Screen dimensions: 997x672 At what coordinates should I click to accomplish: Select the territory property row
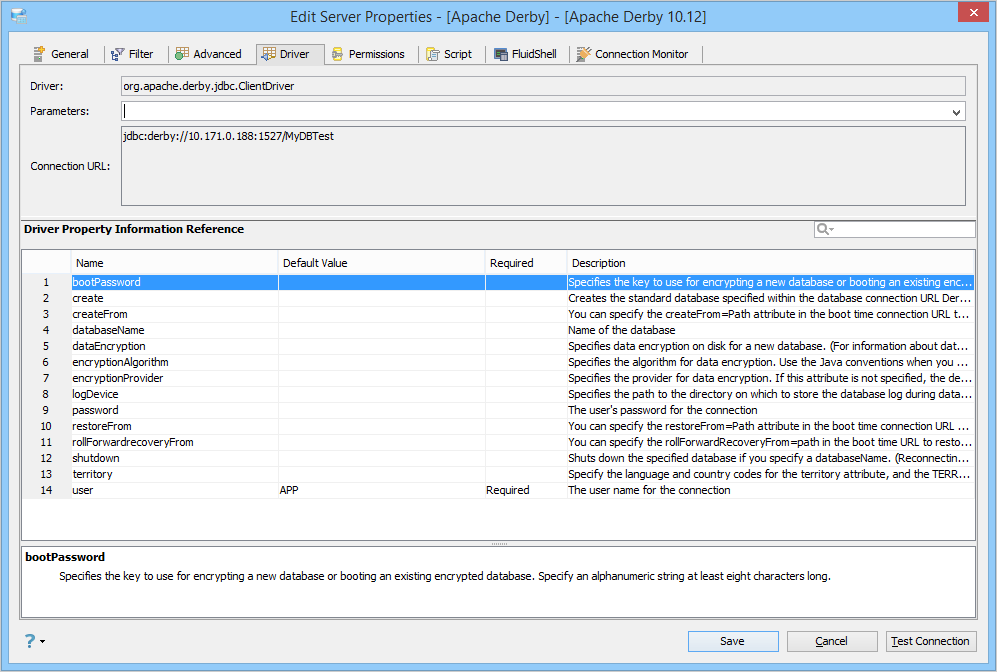coord(498,474)
